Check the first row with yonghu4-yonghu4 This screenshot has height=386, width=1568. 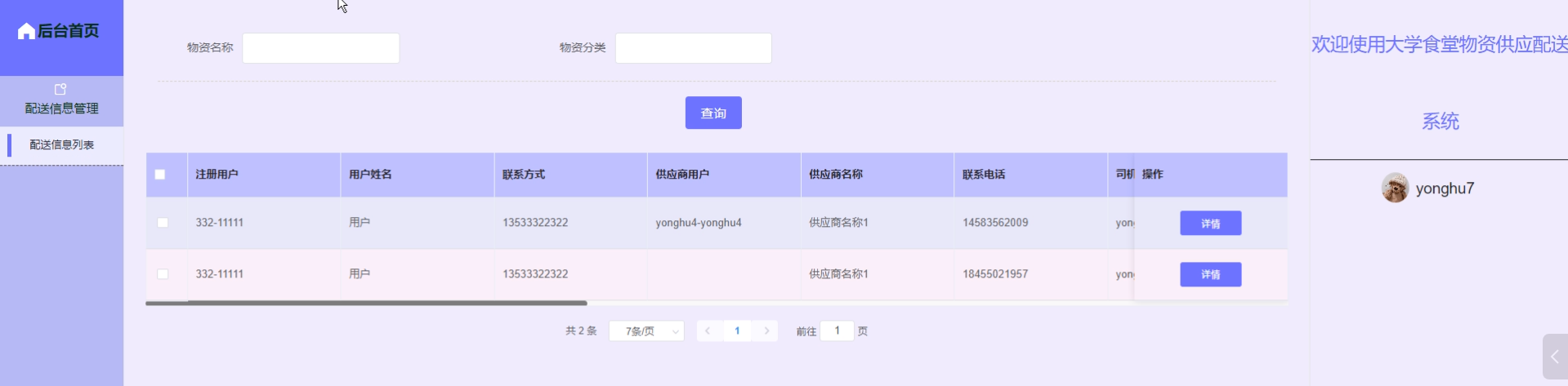(x=163, y=223)
